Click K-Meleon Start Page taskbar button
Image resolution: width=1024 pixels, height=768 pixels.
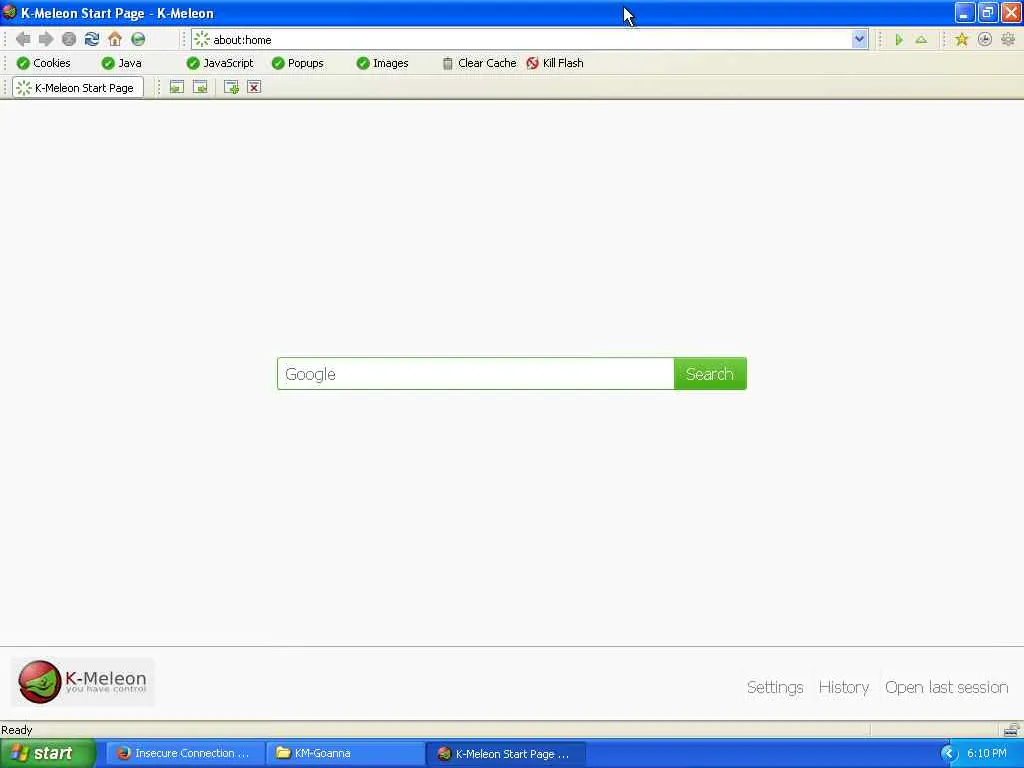click(x=506, y=754)
